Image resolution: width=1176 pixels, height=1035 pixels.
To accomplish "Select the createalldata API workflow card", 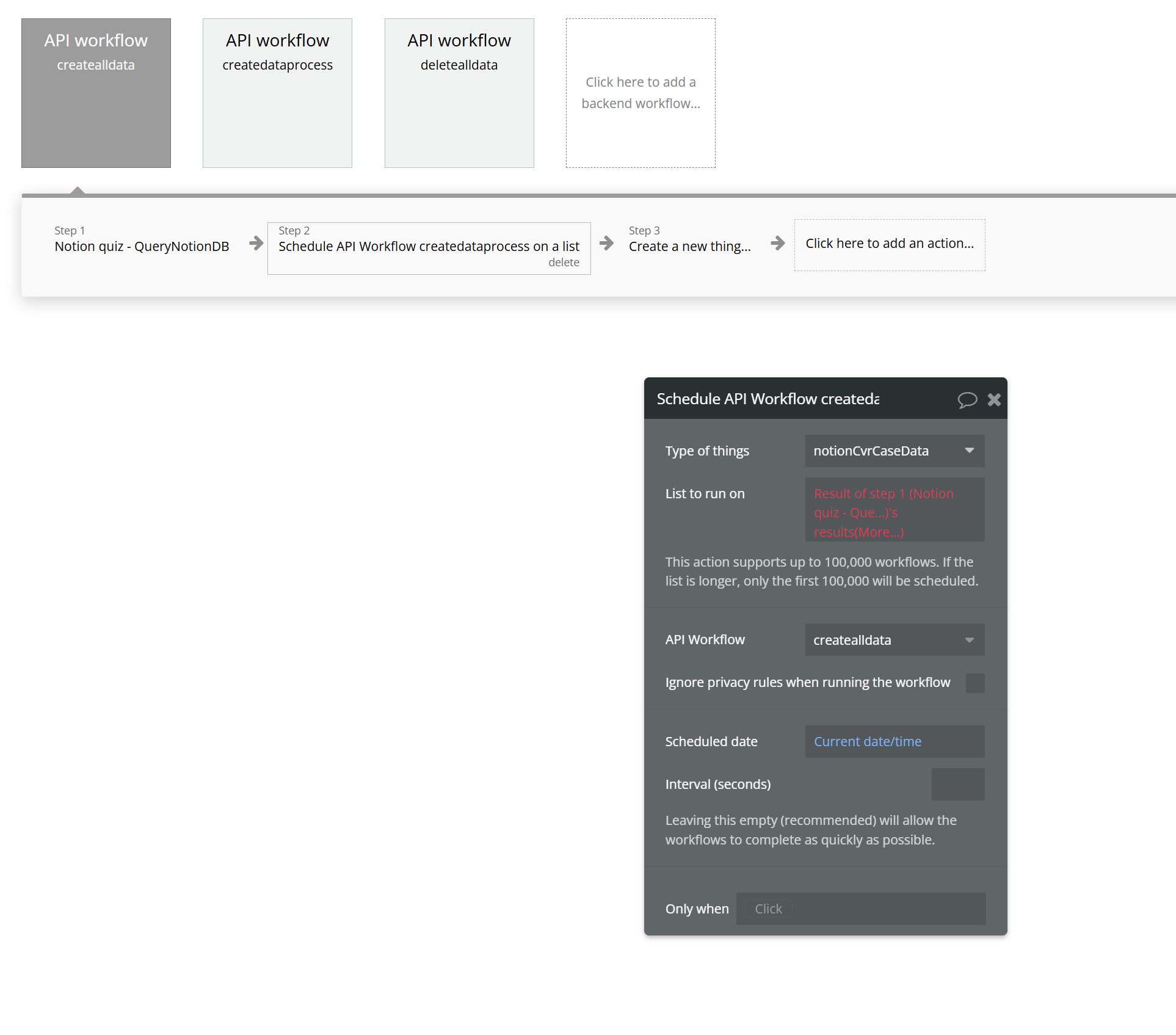I will (x=96, y=93).
